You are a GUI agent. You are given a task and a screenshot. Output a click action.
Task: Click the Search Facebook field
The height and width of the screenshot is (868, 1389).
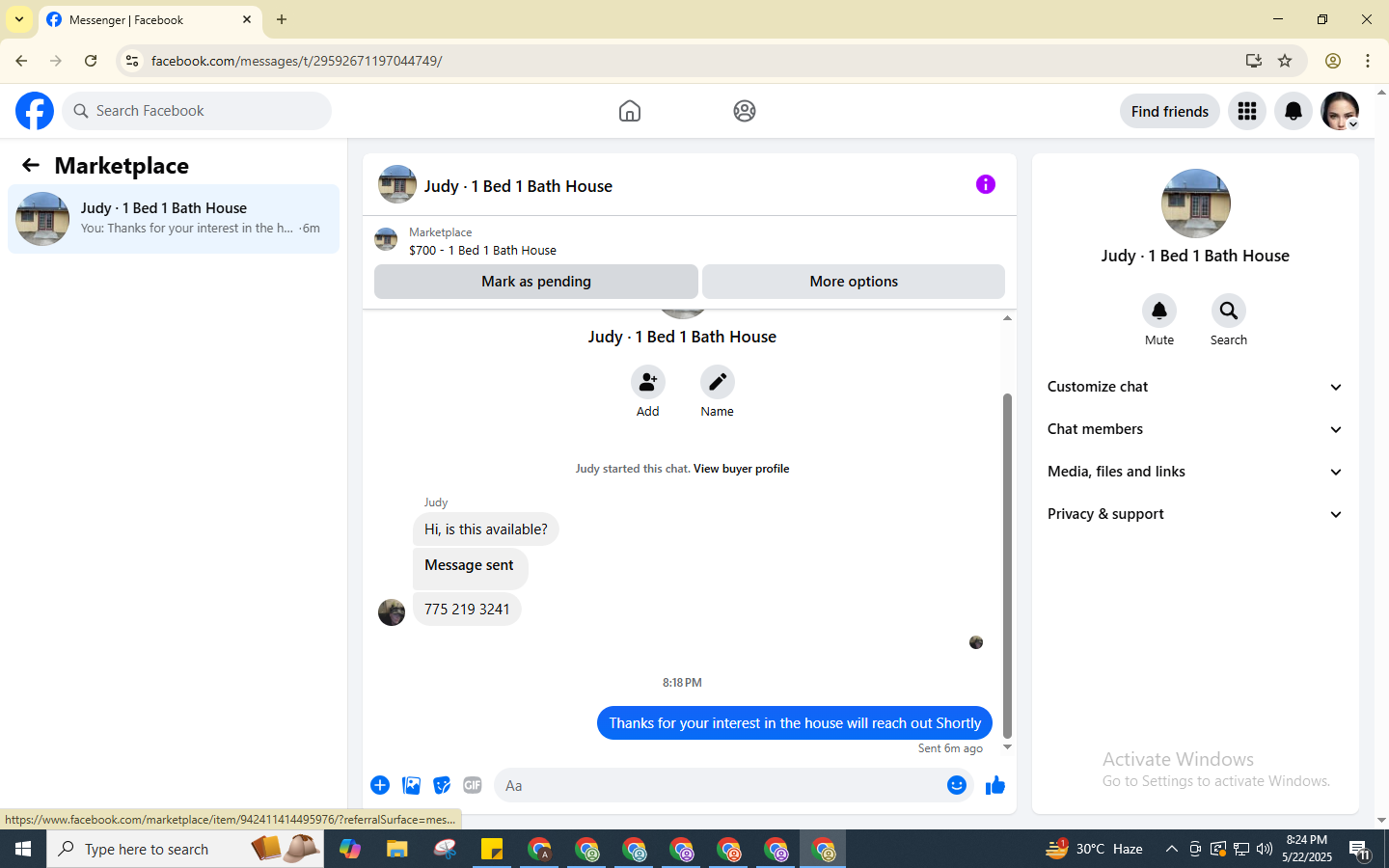[197, 111]
